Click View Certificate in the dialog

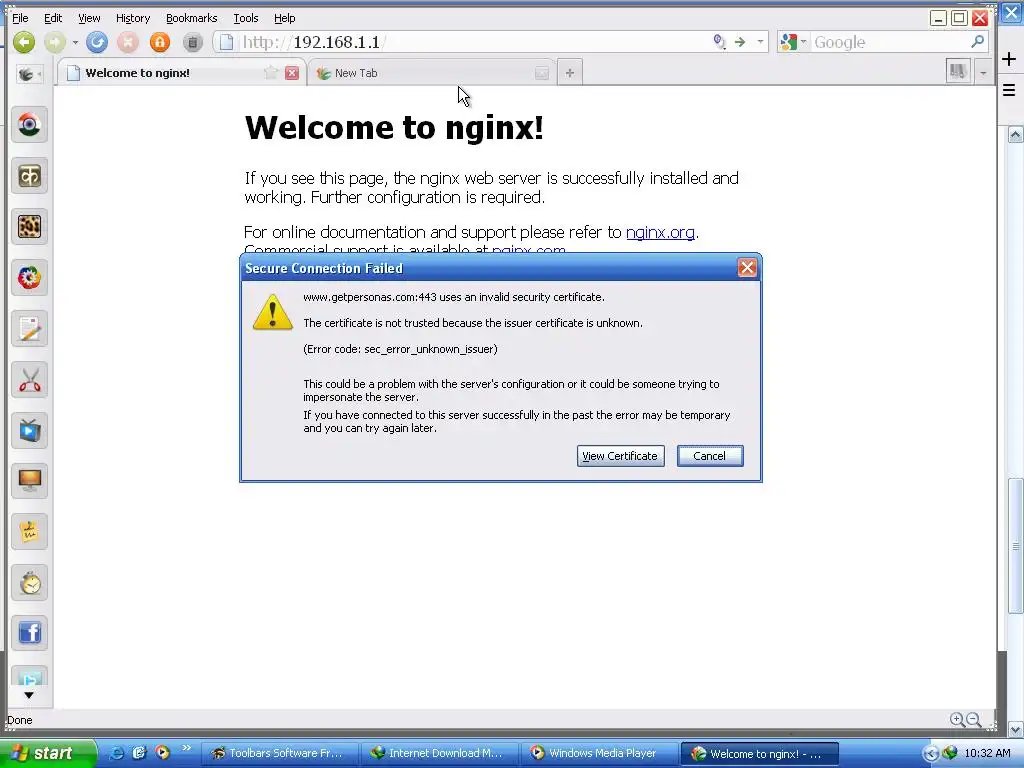(620, 456)
